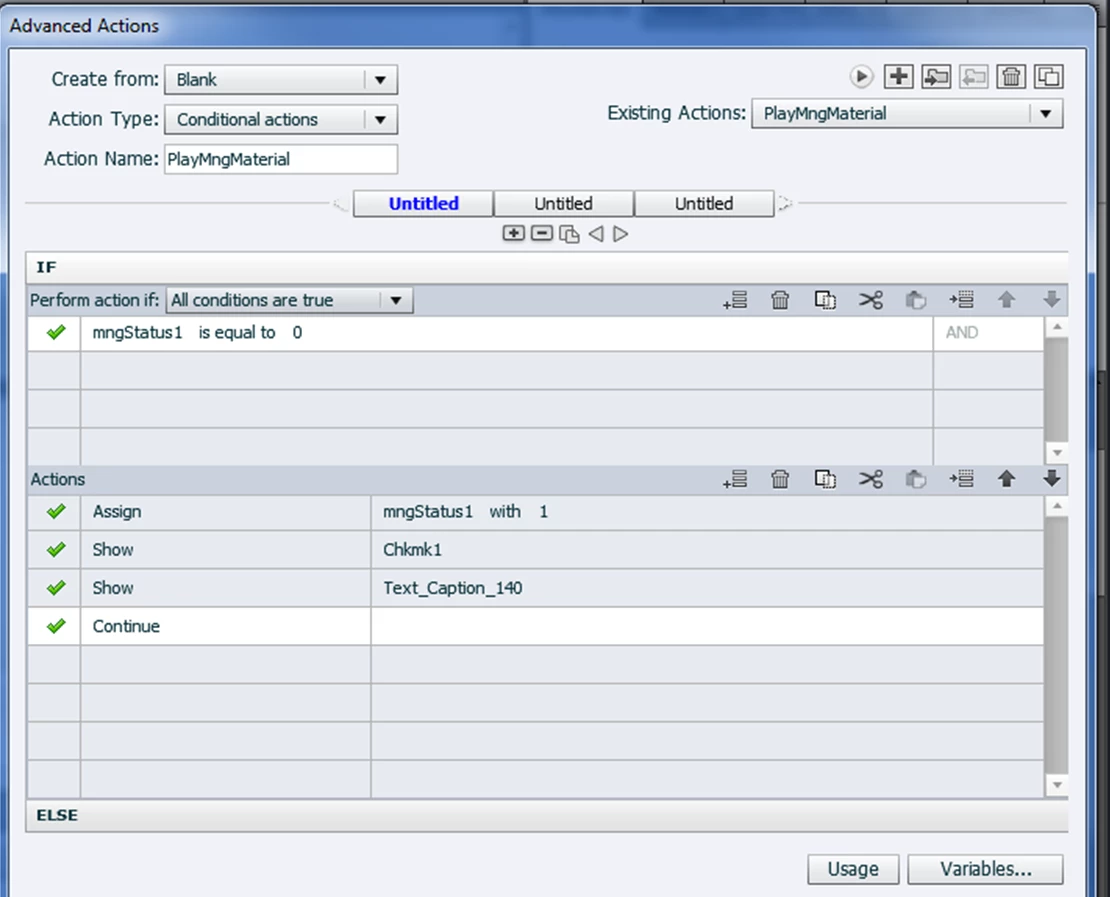Add a new decision with plus icon
The width and height of the screenshot is (1110, 897).
pos(513,234)
